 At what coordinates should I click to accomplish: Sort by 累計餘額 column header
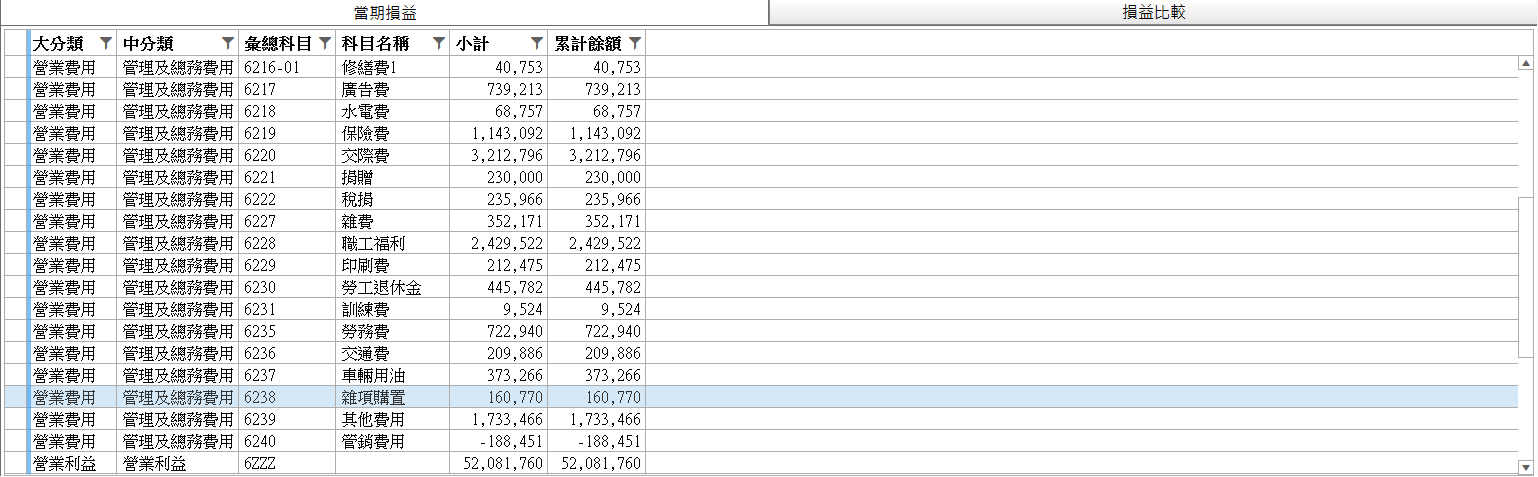tap(588, 43)
